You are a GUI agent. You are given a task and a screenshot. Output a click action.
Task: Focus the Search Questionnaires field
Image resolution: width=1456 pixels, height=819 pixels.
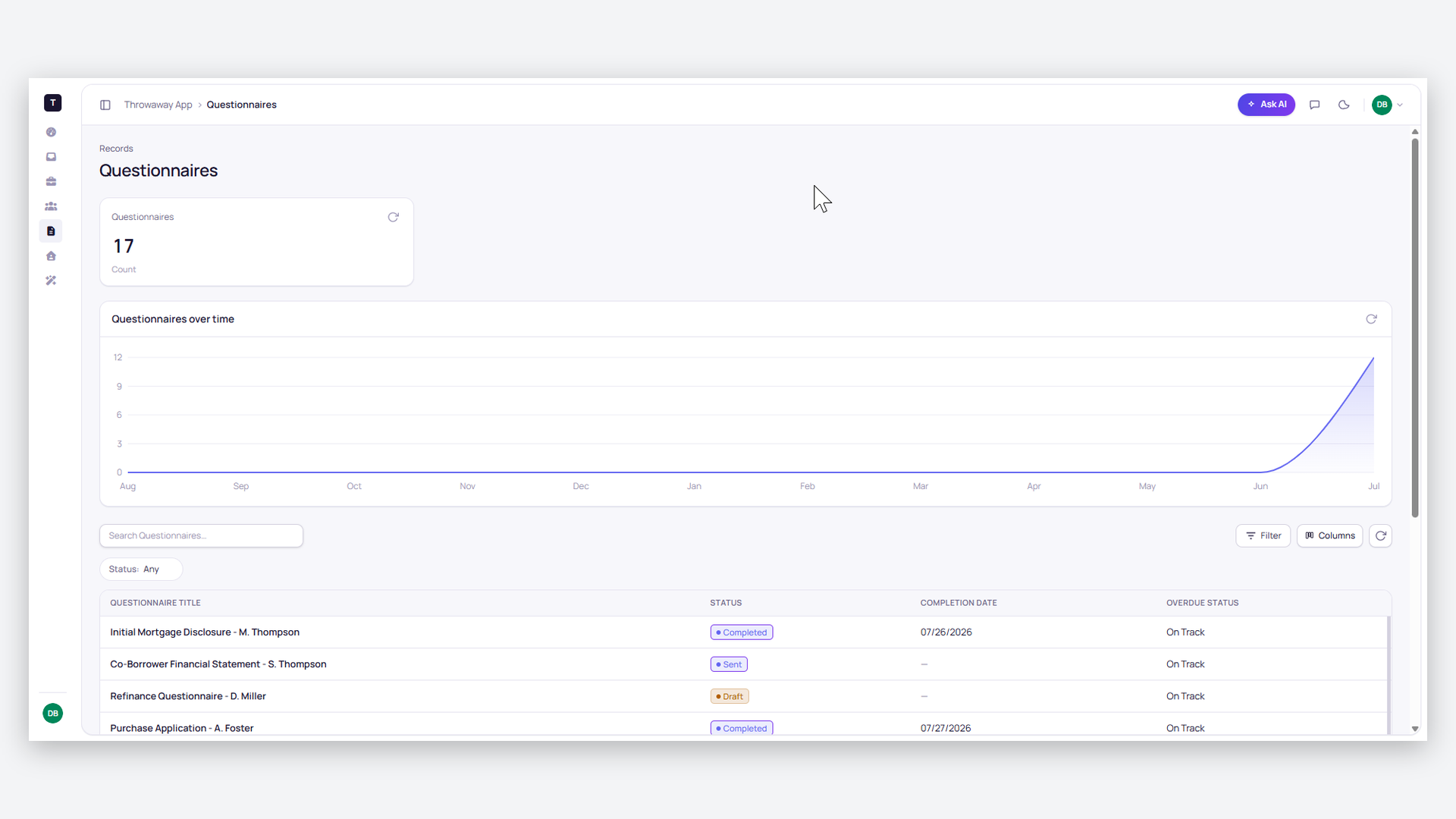pyautogui.click(x=201, y=535)
